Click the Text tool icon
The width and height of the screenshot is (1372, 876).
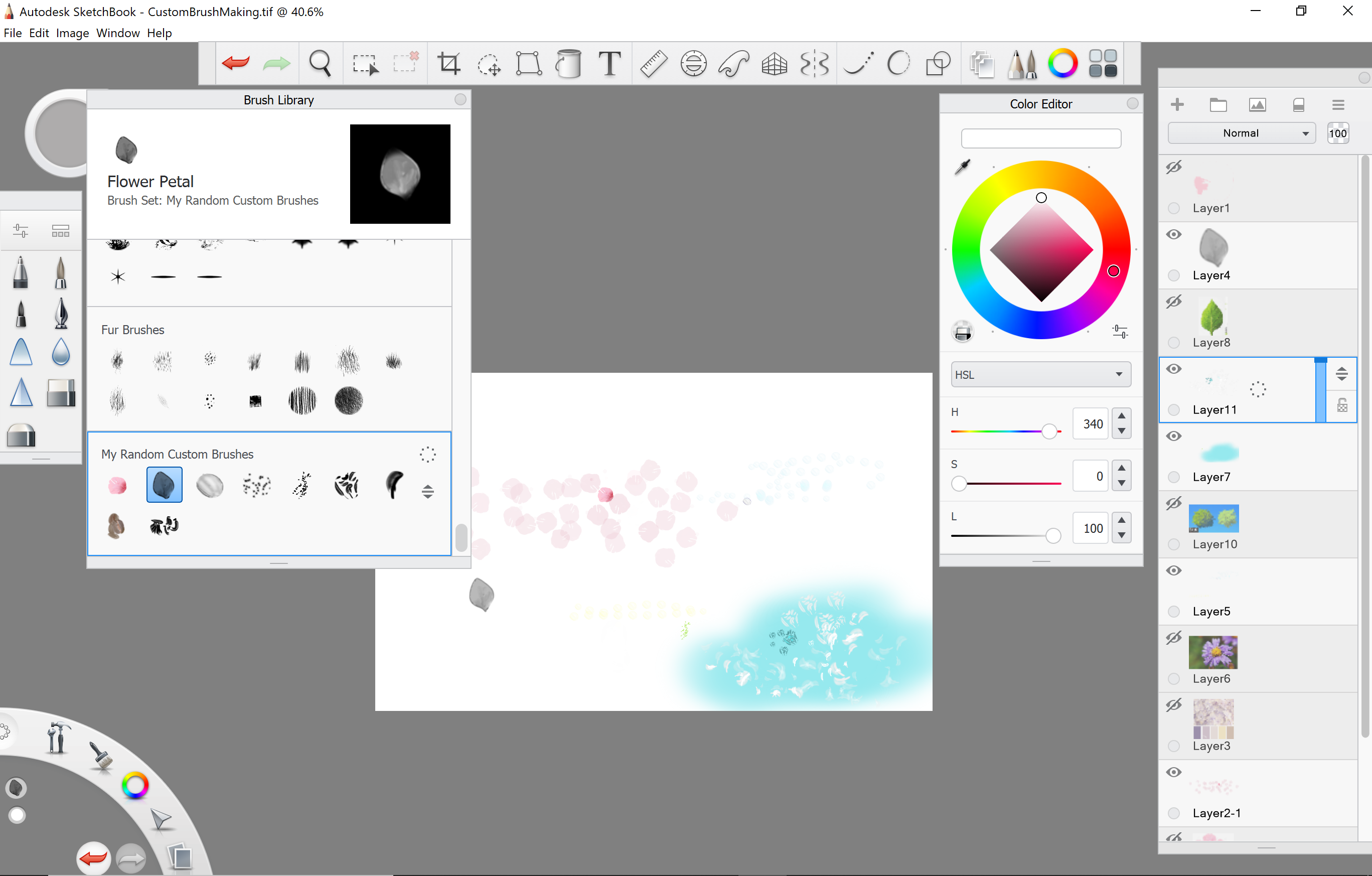609,63
